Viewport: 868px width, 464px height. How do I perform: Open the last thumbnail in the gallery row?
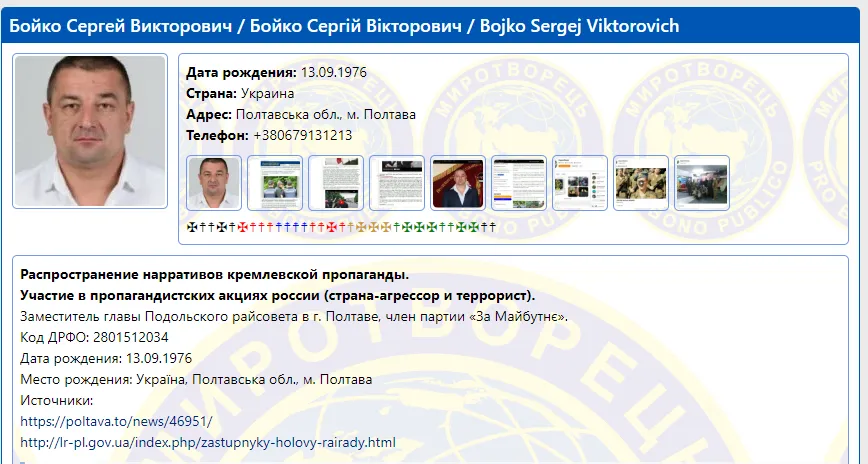coord(702,183)
